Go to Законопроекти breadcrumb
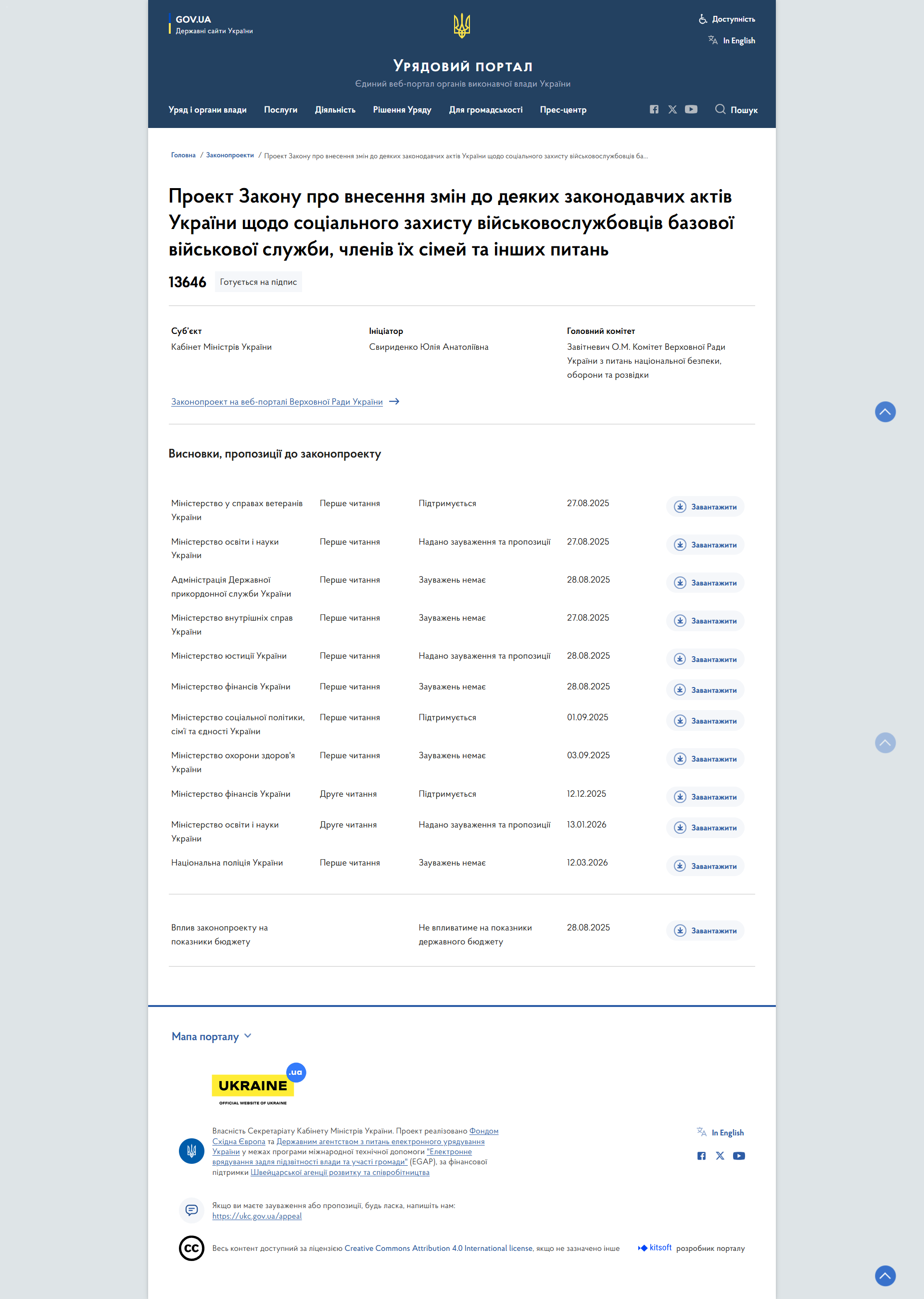This screenshot has width=924, height=1299. pos(230,155)
